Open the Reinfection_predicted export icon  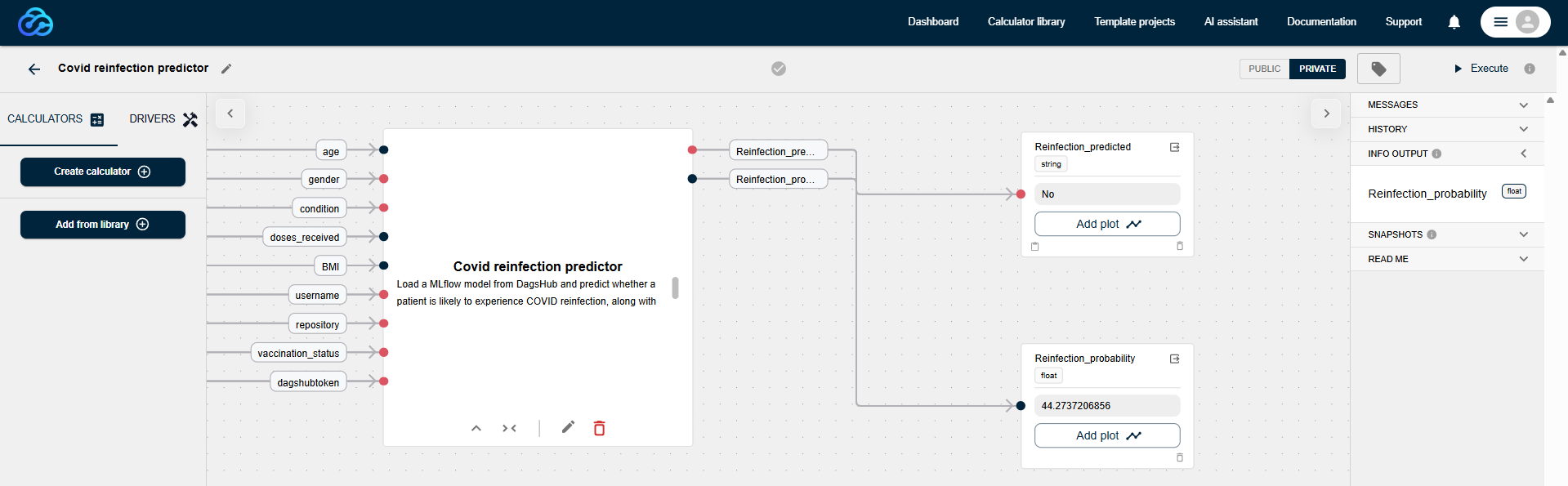(x=1174, y=147)
